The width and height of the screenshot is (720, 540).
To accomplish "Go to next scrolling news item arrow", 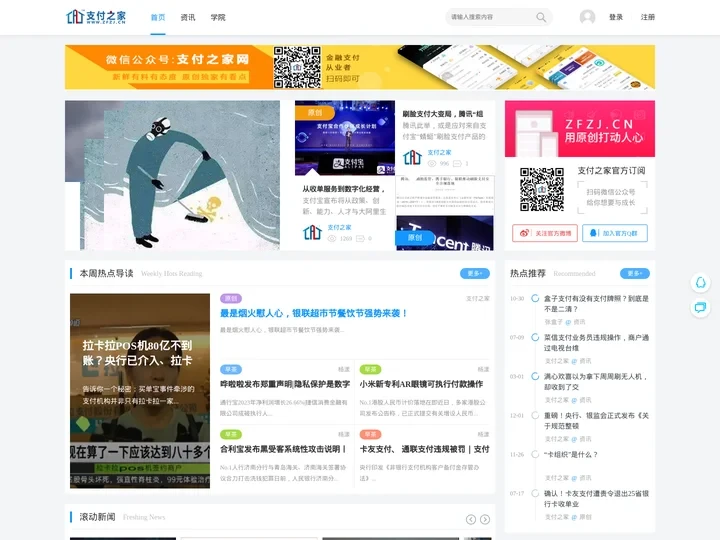I will point(485,519).
